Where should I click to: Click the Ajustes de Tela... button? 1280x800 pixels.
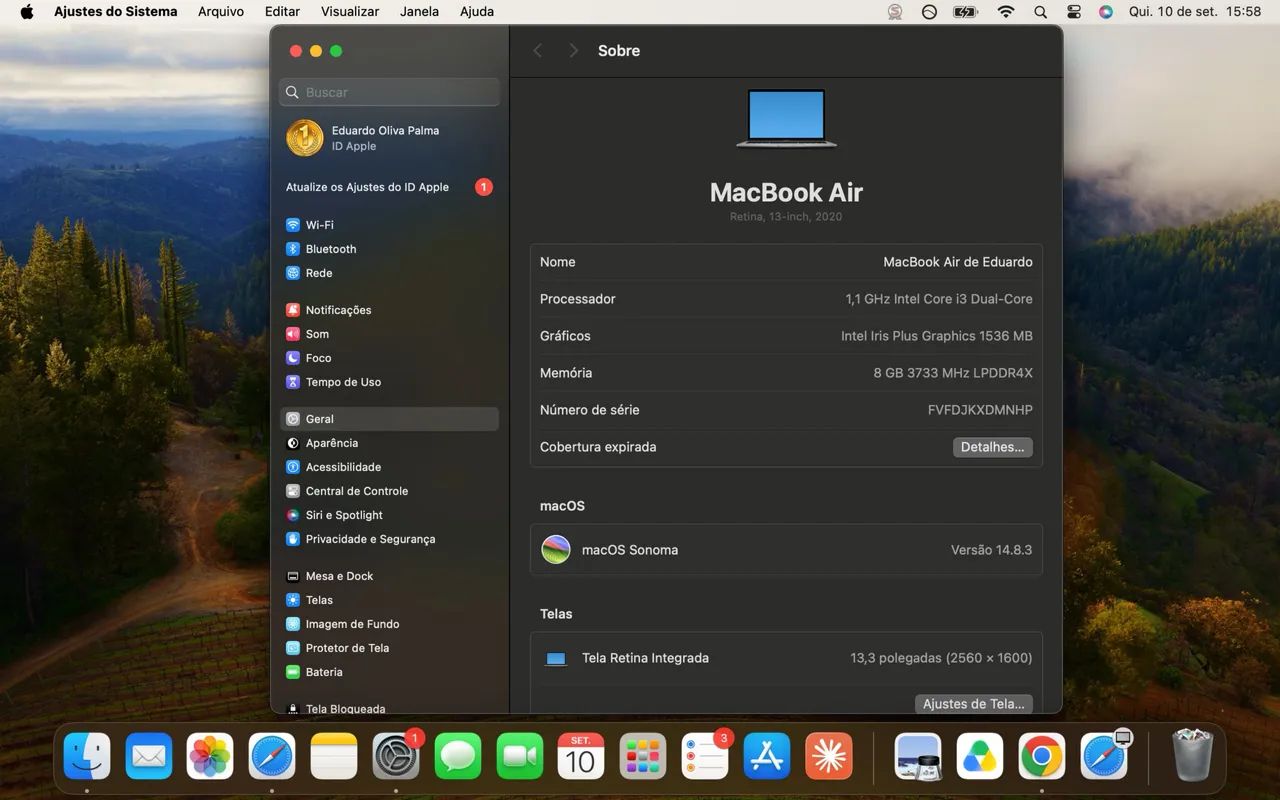(973, 704)
